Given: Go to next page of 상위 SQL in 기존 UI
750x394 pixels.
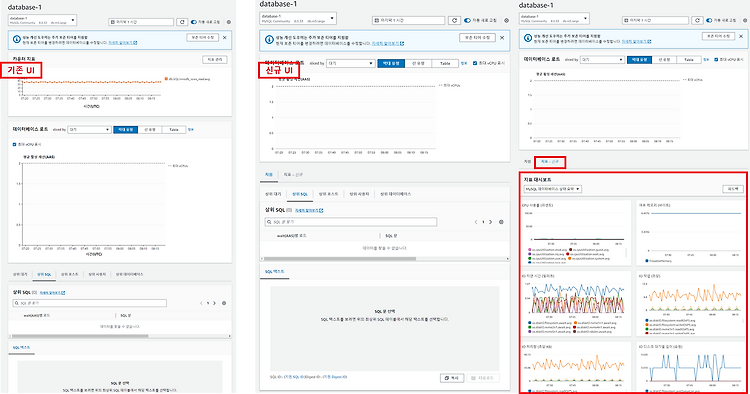Looking at the screenshot, I should pyautogui.click(x=214, y=303).
